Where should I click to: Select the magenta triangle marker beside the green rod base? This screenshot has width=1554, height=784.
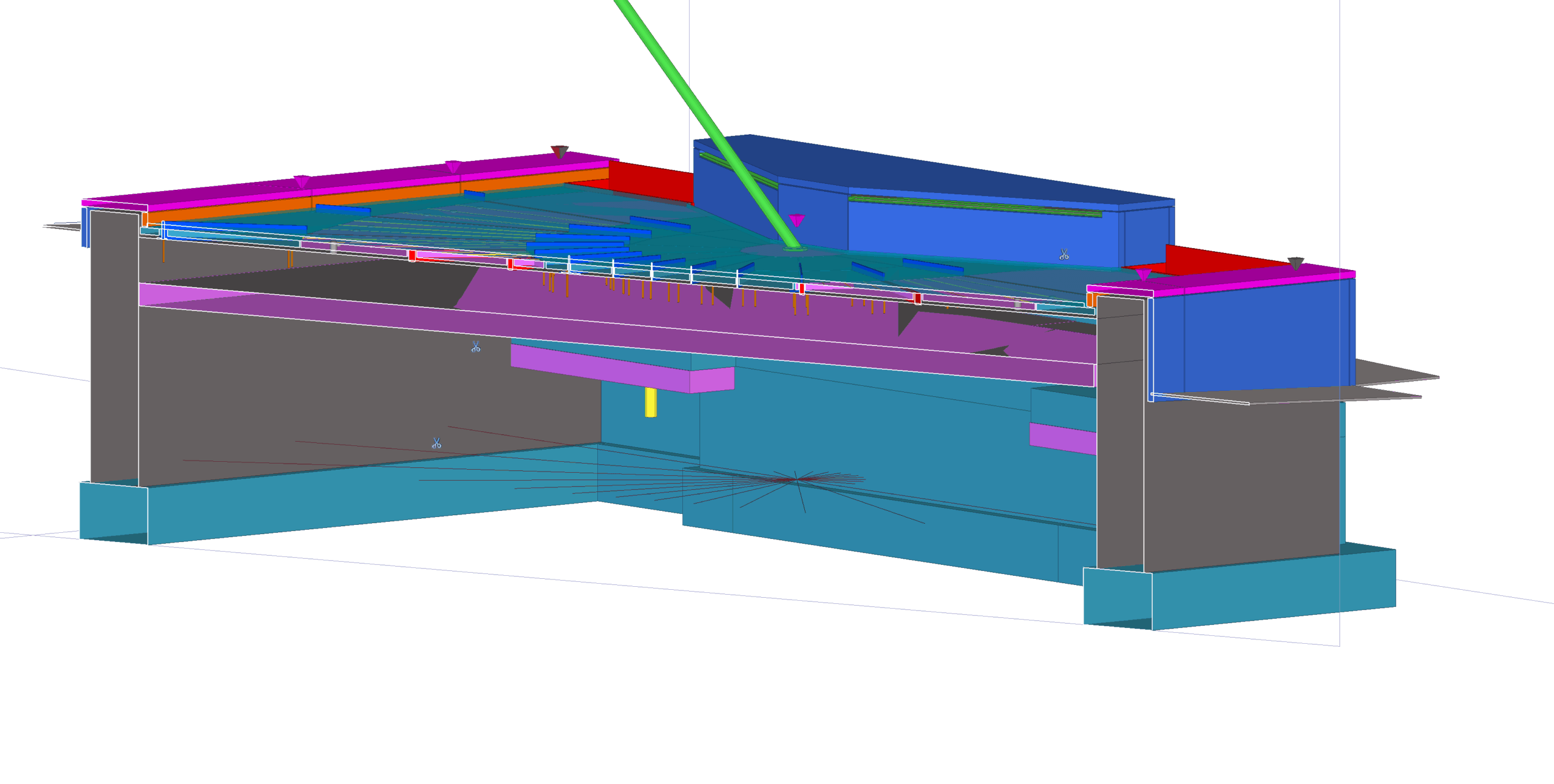[796, 220]
